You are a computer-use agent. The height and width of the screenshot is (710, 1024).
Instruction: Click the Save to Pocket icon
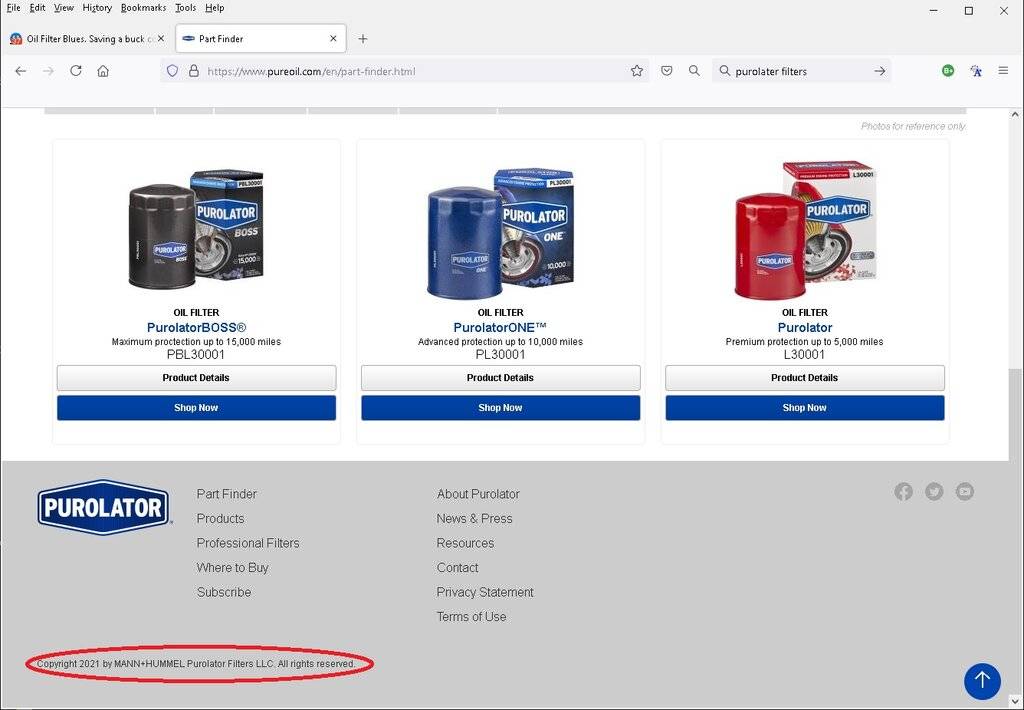pos(667,71)
